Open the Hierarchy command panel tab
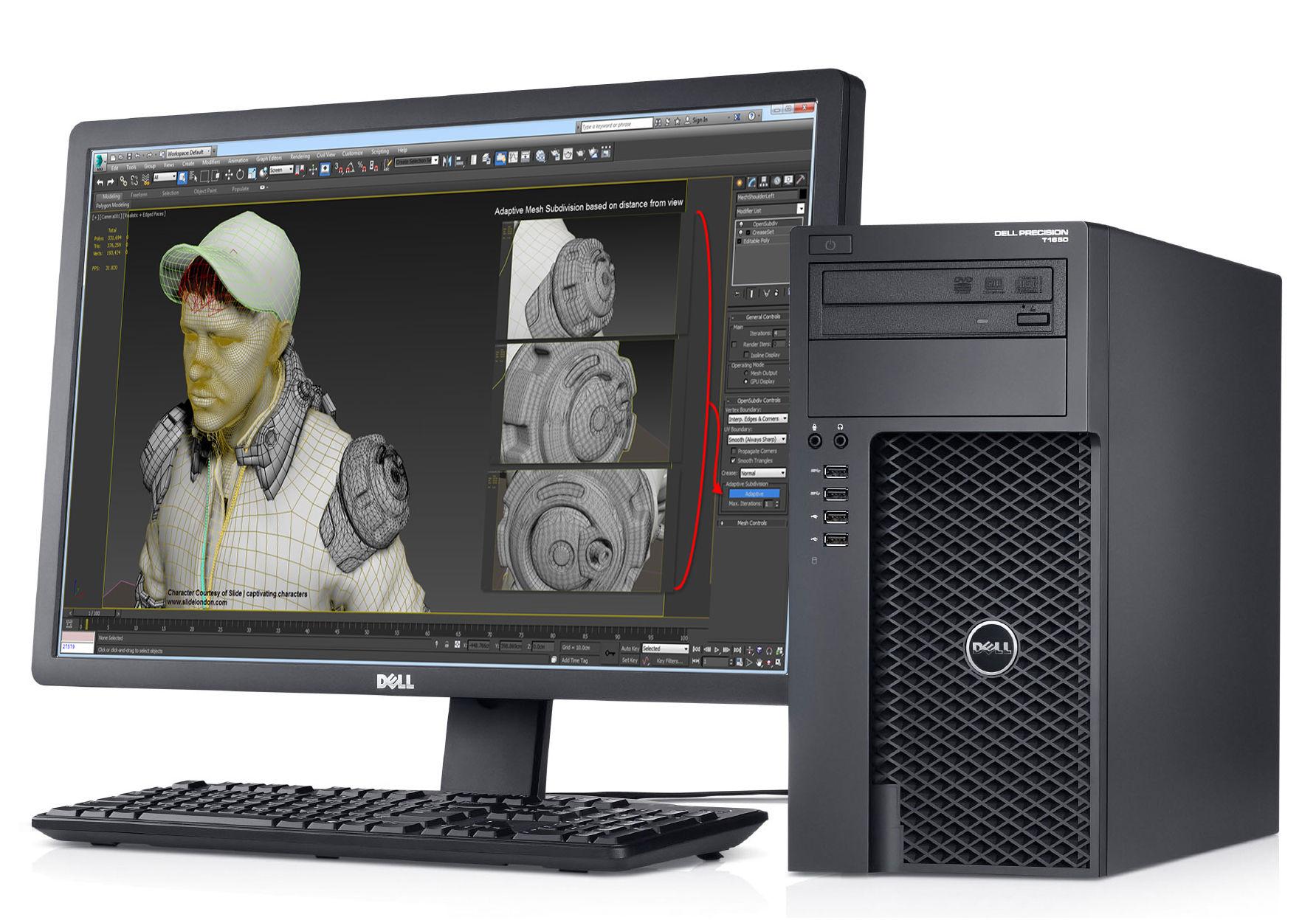Image resolution: width=1316 pixels, height=920 pixels. point(764,181)
